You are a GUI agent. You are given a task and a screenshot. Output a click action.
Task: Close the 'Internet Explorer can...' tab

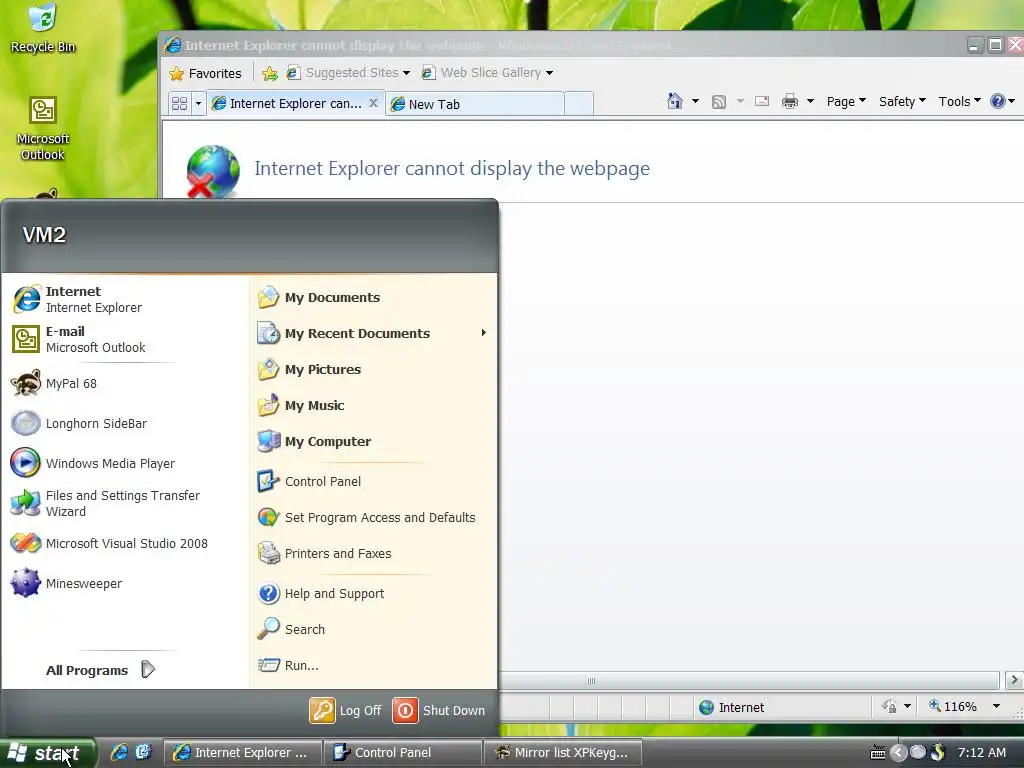374,103
